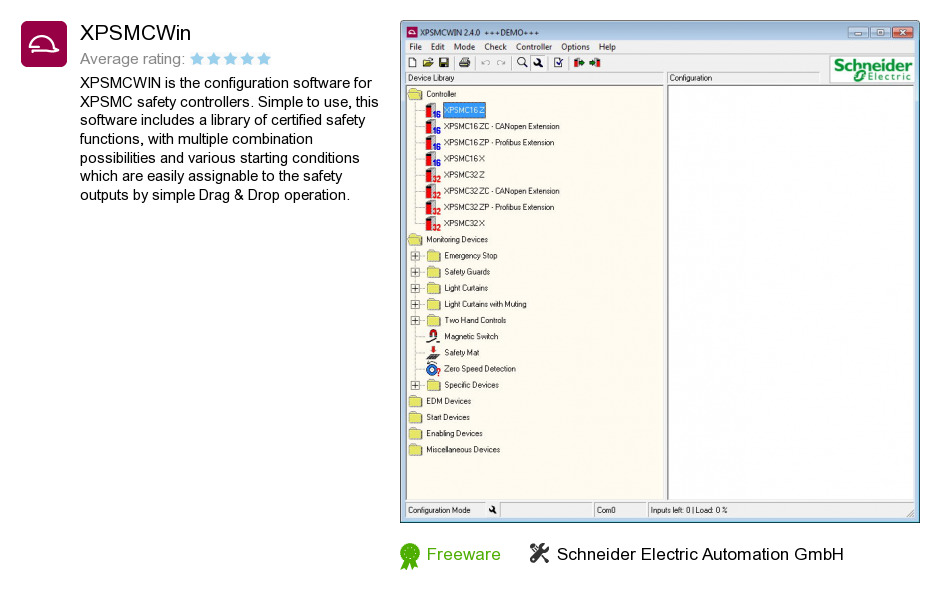
Task: Open the Check menu
Action: tap(495, 47)
